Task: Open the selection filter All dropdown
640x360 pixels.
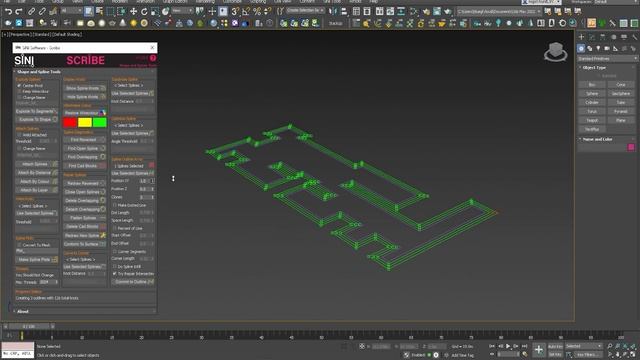Action: coord(72,10)
